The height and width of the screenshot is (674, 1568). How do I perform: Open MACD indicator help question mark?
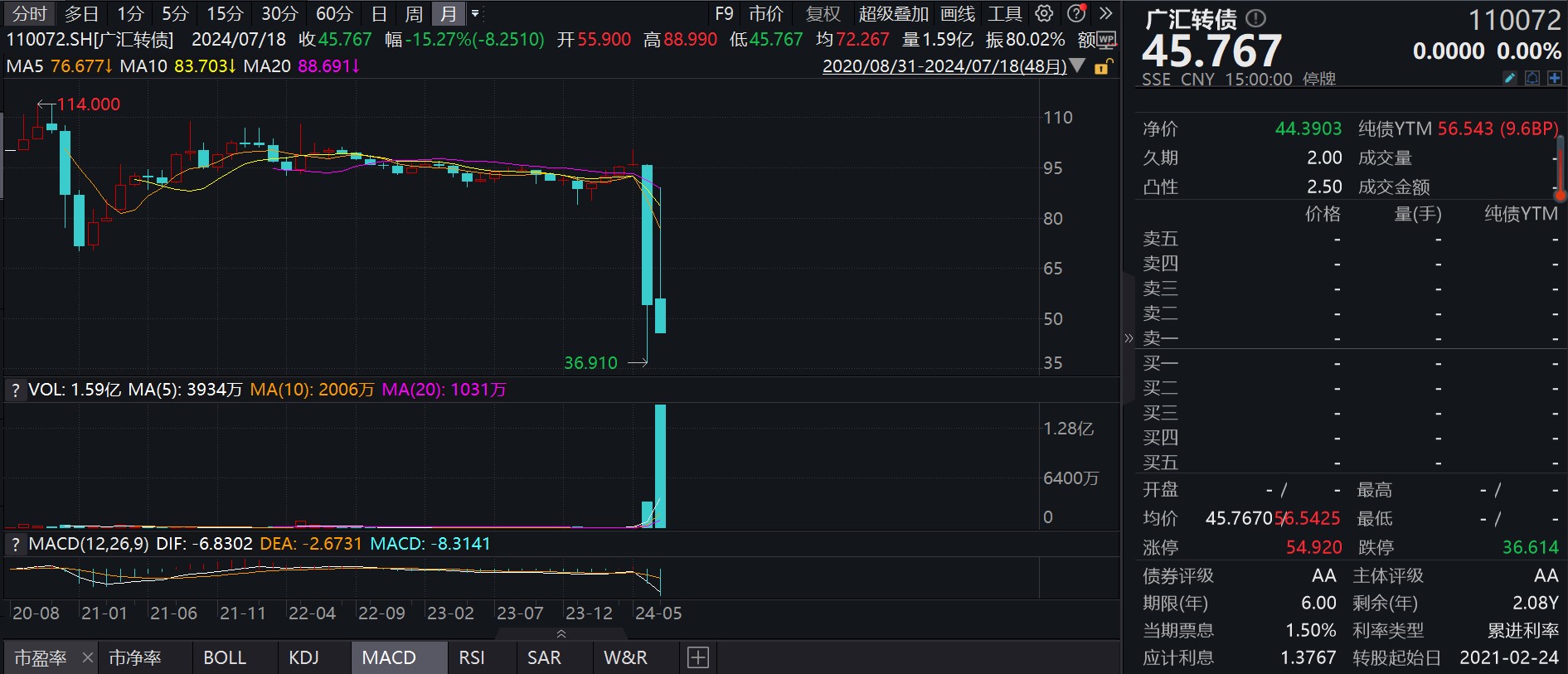(x=15, y=544)
